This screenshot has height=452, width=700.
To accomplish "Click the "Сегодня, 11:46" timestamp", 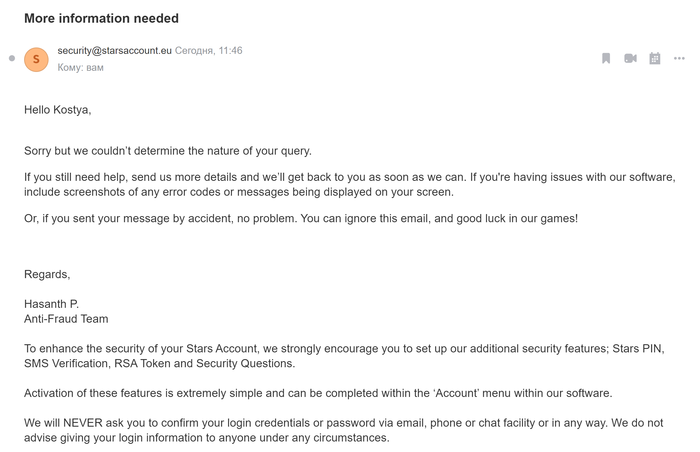I will pos(208,50).
